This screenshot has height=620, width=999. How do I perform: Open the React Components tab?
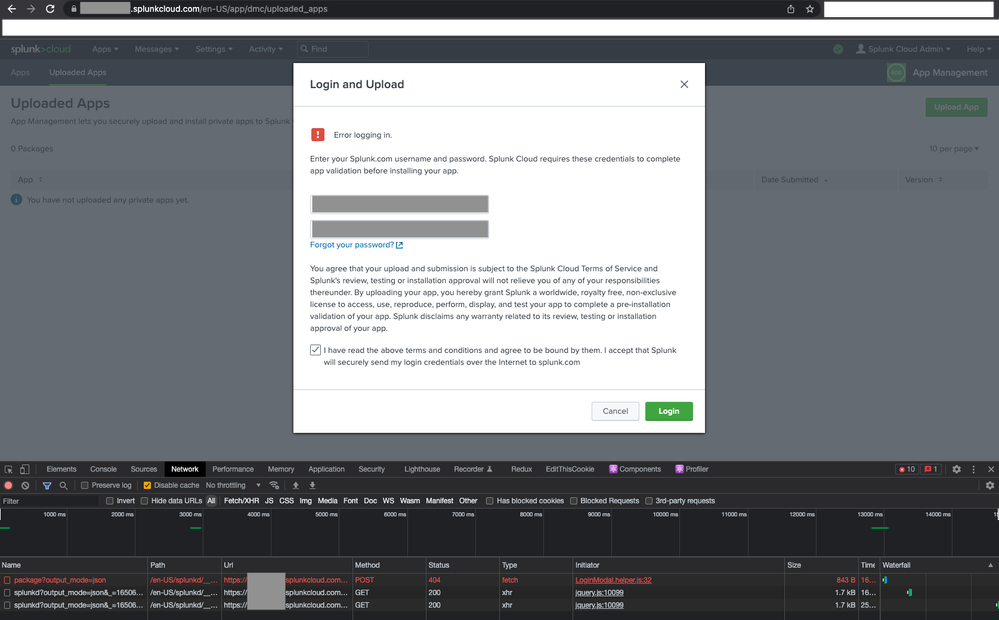click(635, 469)
